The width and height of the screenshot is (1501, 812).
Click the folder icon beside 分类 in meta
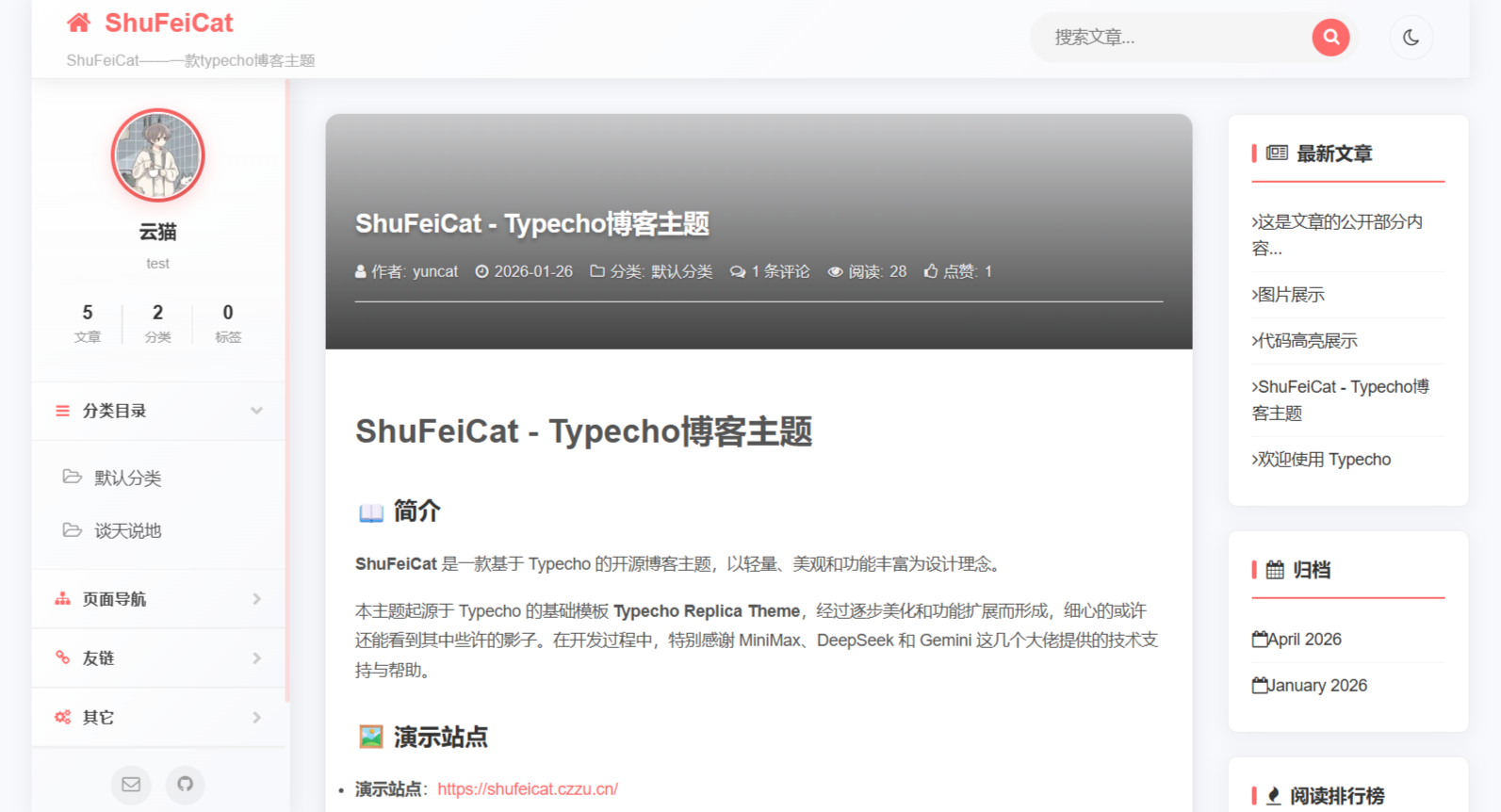(x=596, y=271)
